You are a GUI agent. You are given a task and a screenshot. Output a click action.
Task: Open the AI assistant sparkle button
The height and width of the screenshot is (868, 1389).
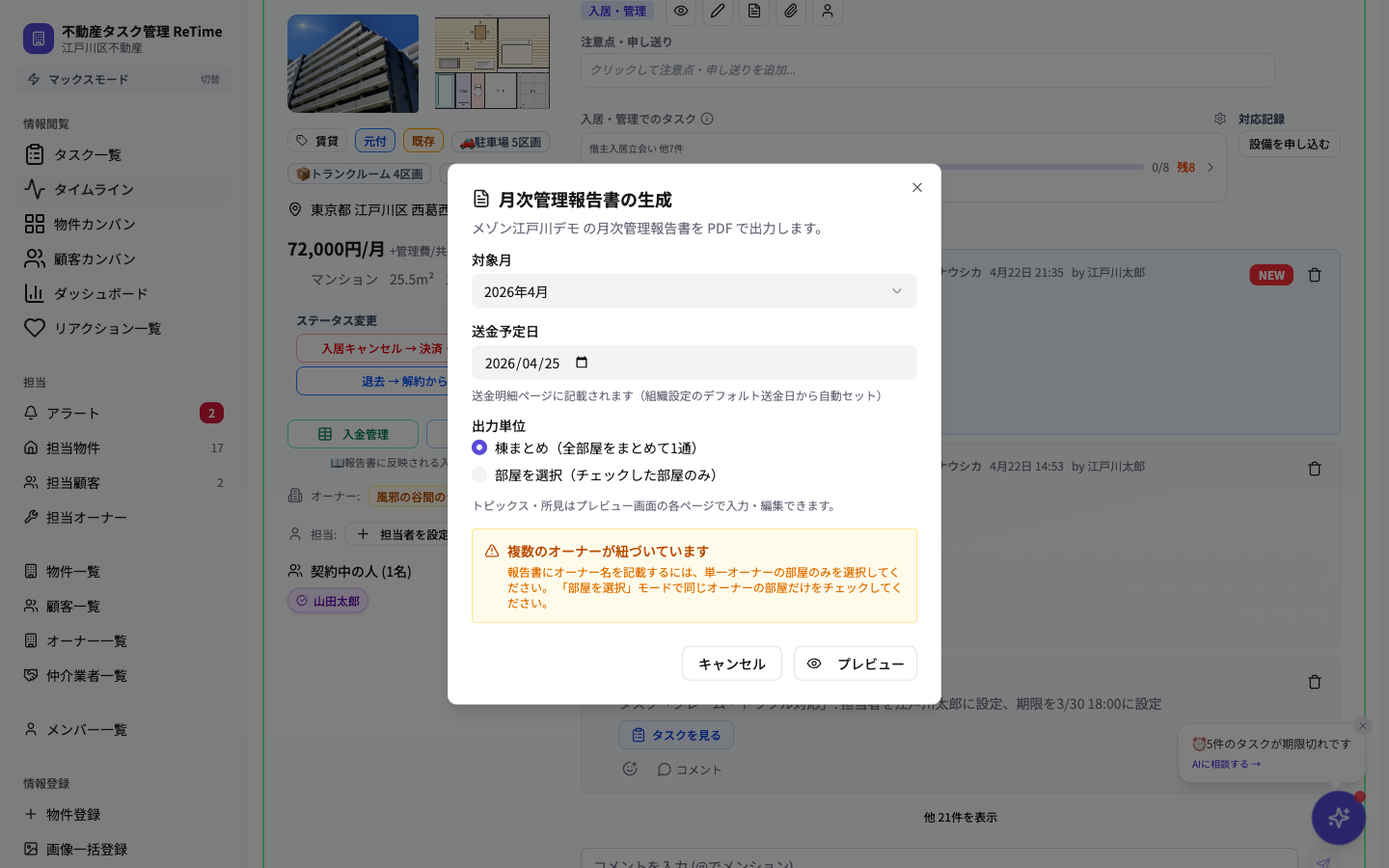(x=1339, y=818)
